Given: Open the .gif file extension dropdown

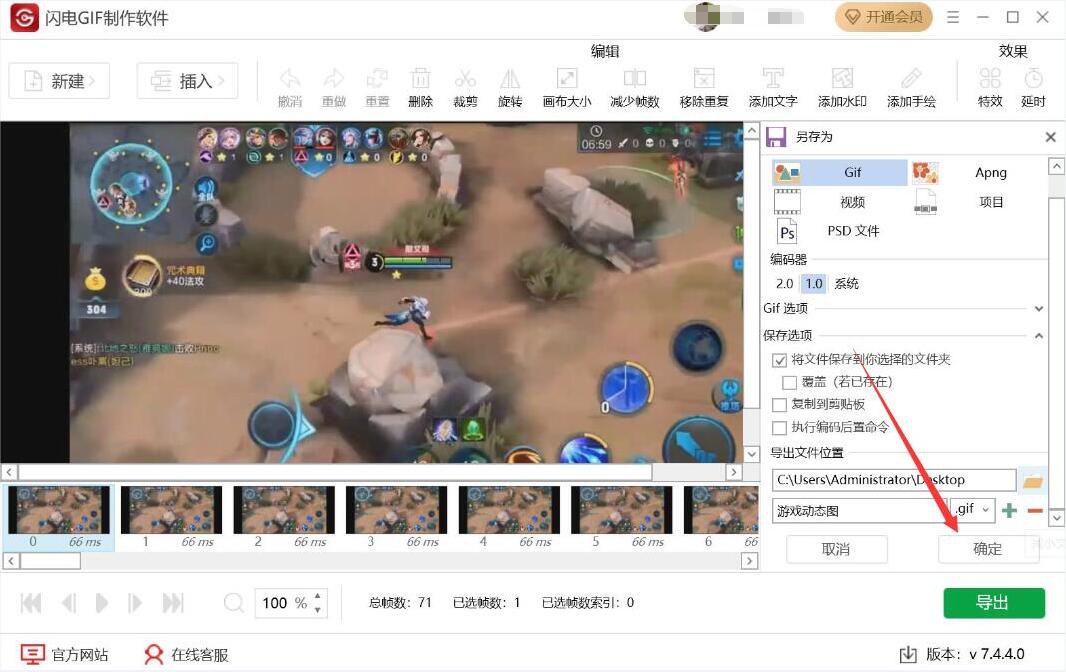Looking at the screenshot, I should [x=974, y=509].
